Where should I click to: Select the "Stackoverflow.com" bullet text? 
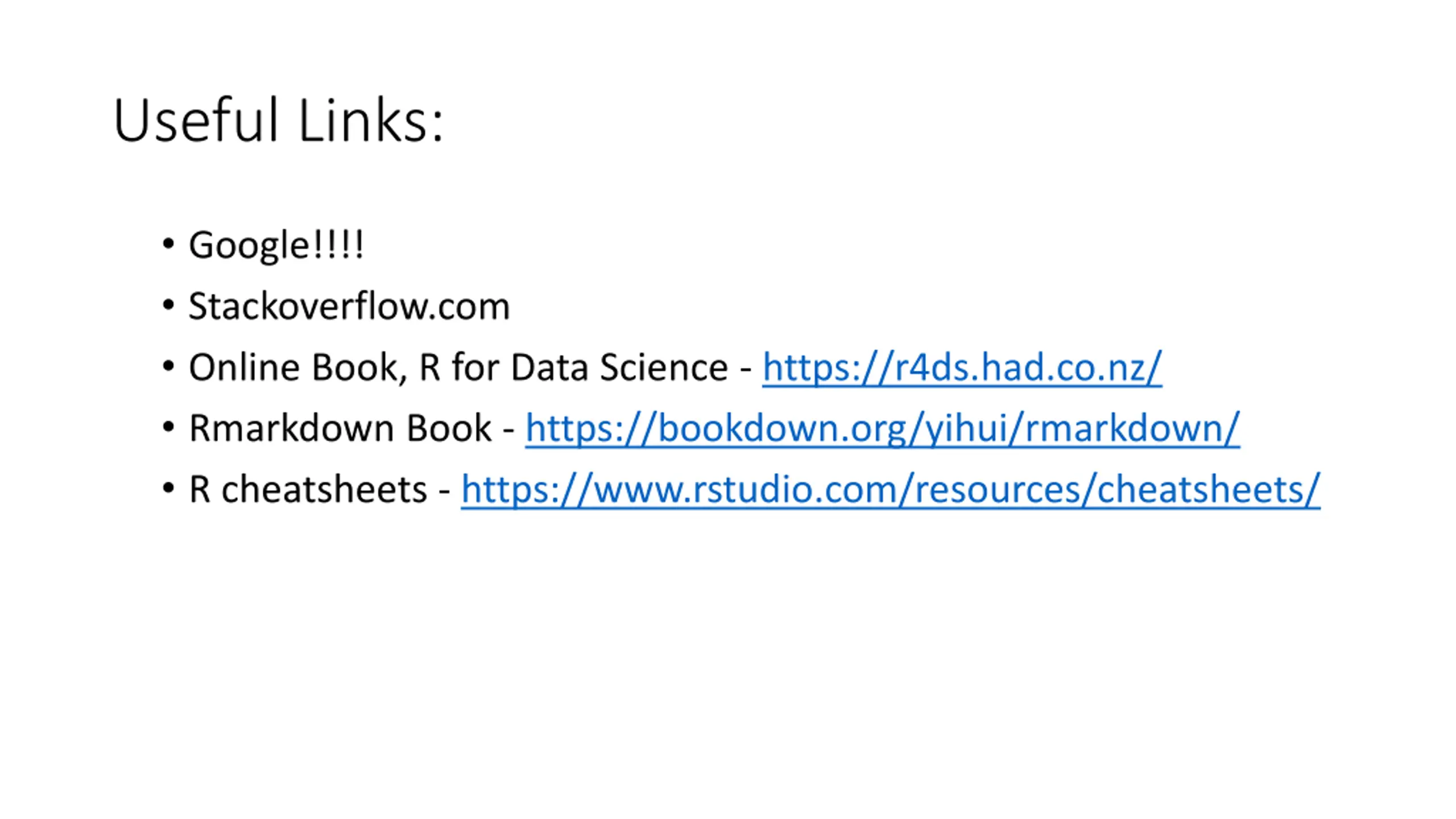349,307
